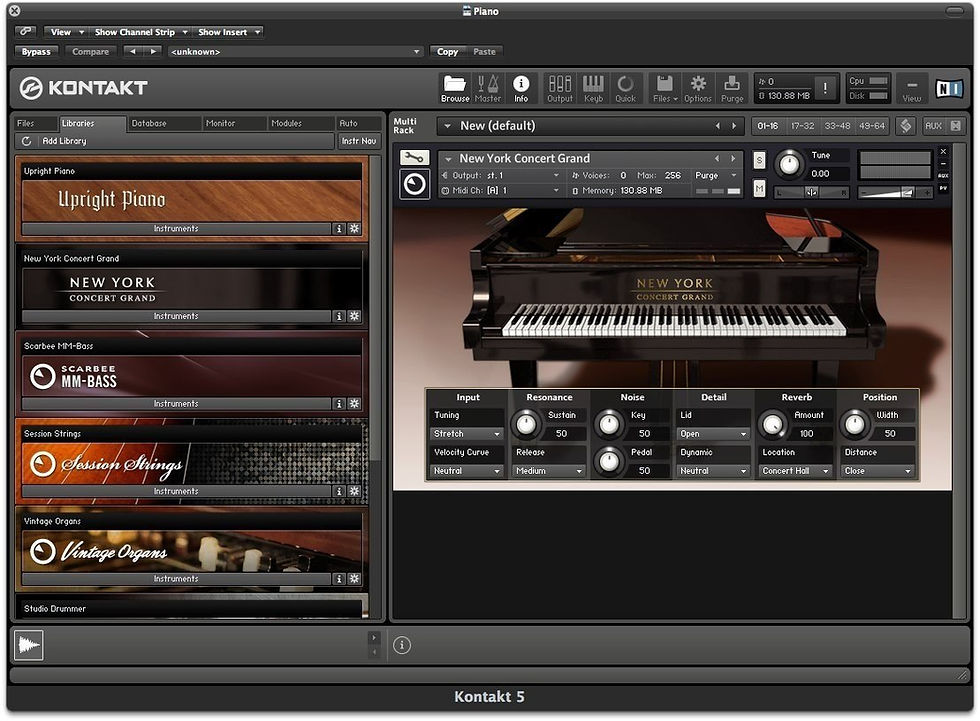980x721 pixels.
Task: Toggle the plug-in Bypass button
Action: [36, 52]
